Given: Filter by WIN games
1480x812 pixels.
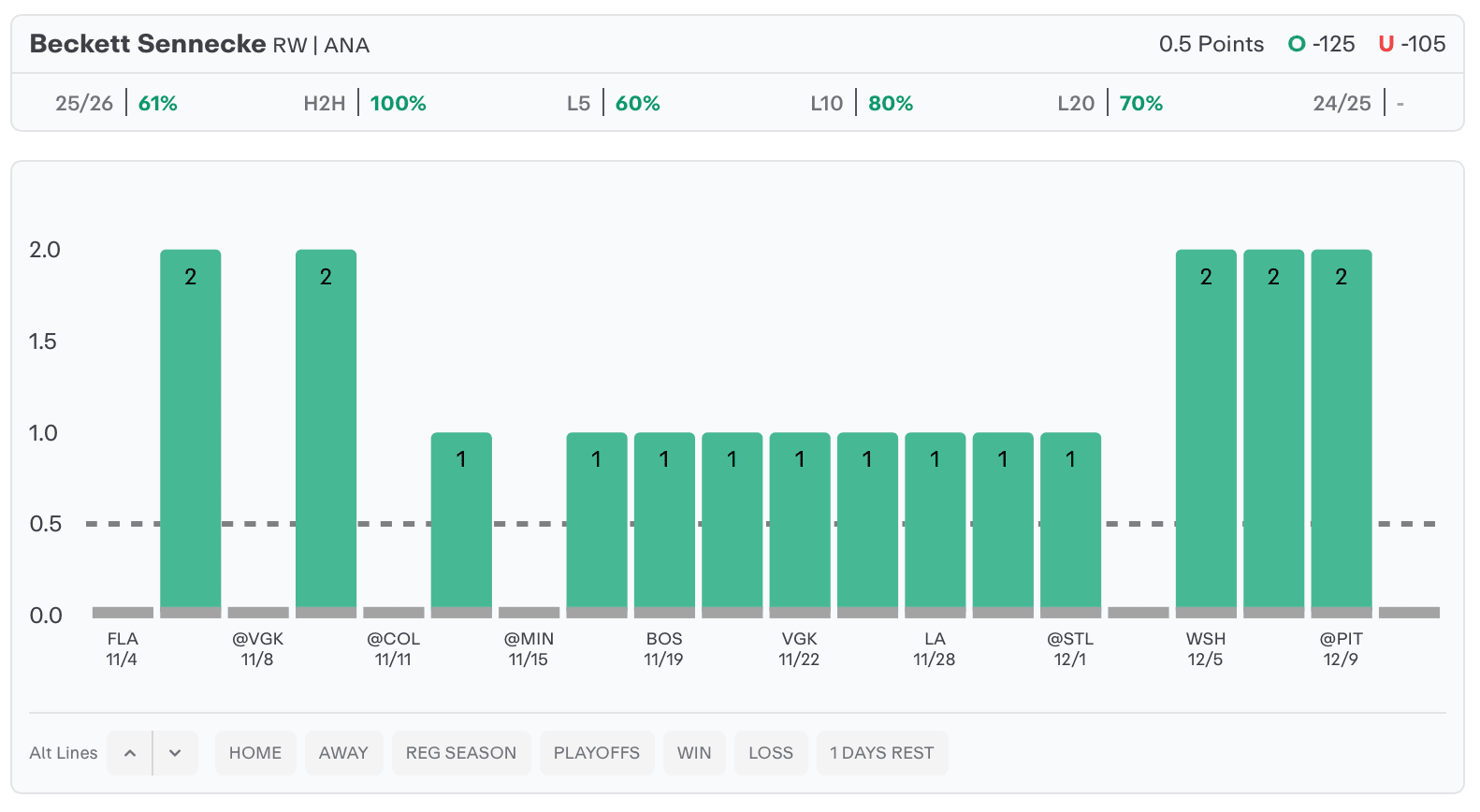Looking at the screenshot, I should pos(694,753).
